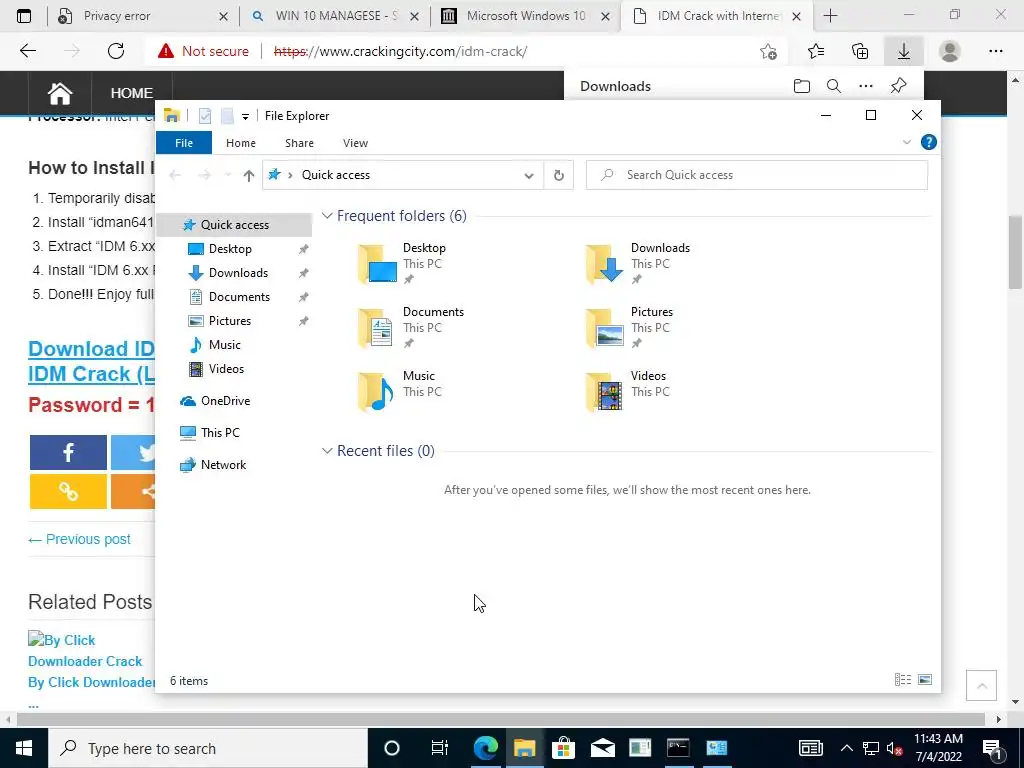Launch Microsoft Store from taskbar
The height and width of the screenshot is (768, 1024).
click(x=563, y=748)
